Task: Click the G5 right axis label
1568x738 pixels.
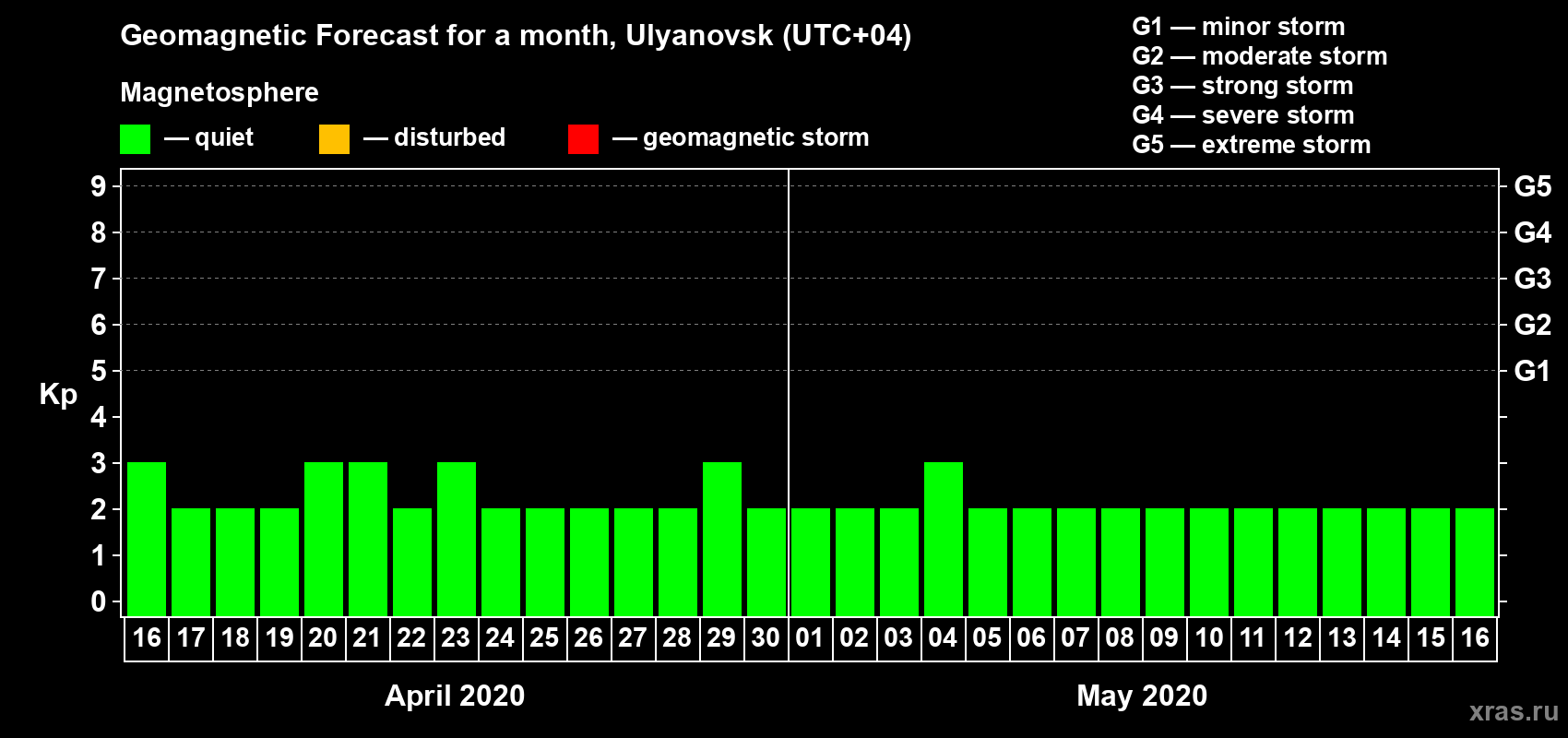Action: [x=1533, y=186]
